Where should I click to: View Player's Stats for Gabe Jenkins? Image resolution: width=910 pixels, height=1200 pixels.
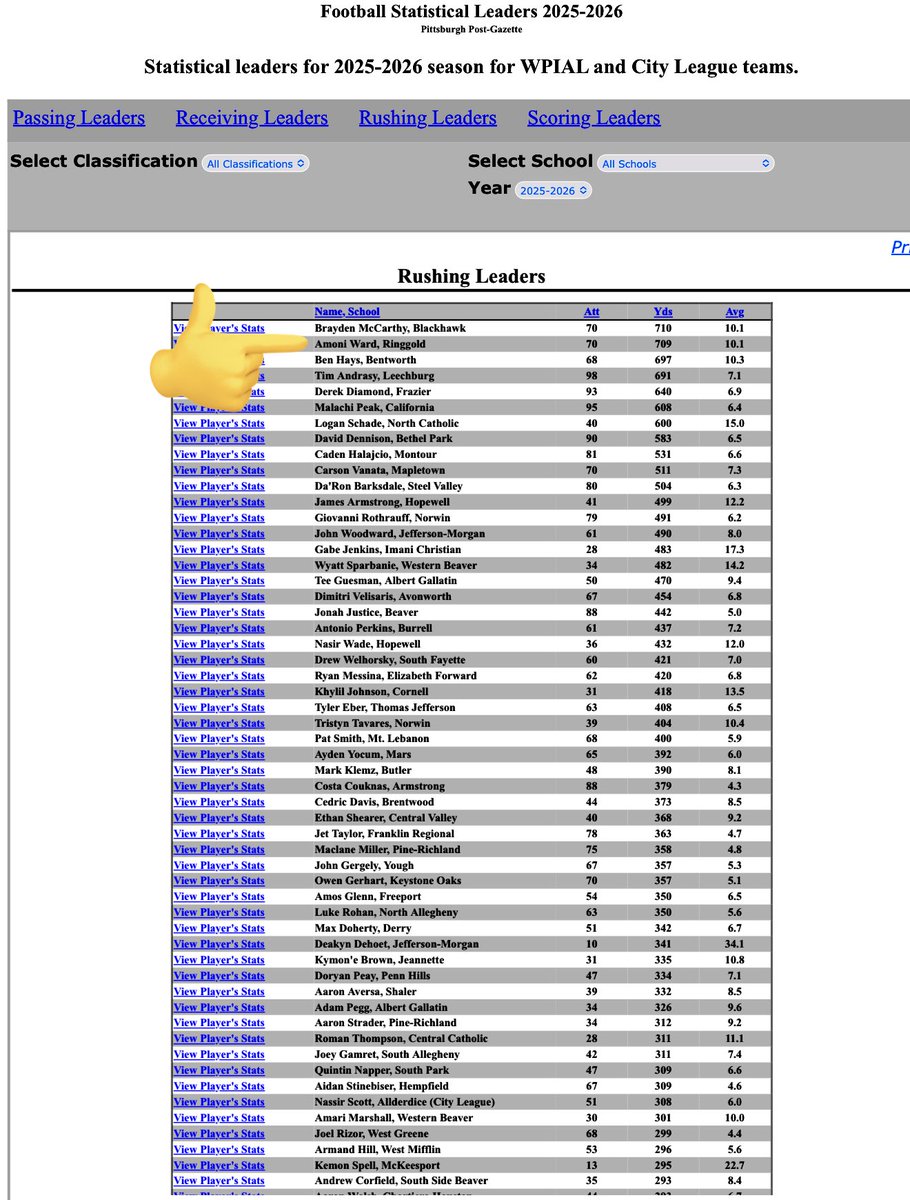pos(219,549)
